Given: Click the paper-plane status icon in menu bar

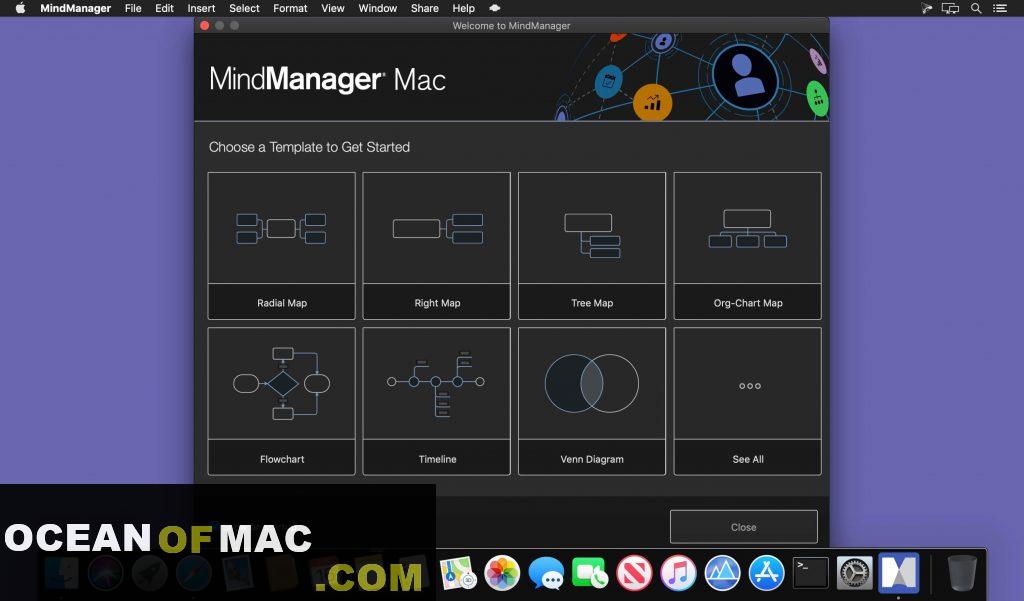Looking at the screenshot, I should pyautogui.click(x=926, y=8).
